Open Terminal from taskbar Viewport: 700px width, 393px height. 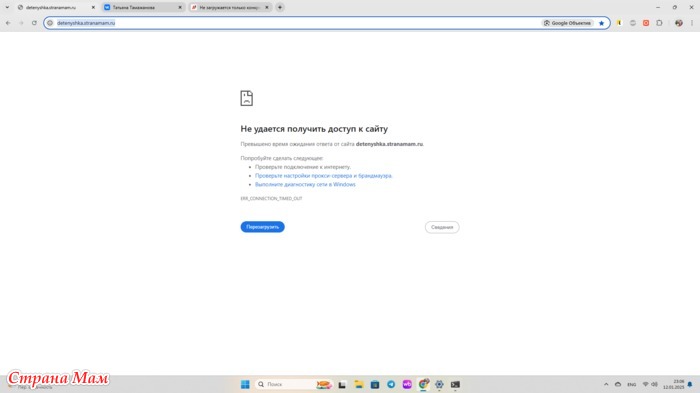(455, 385)
